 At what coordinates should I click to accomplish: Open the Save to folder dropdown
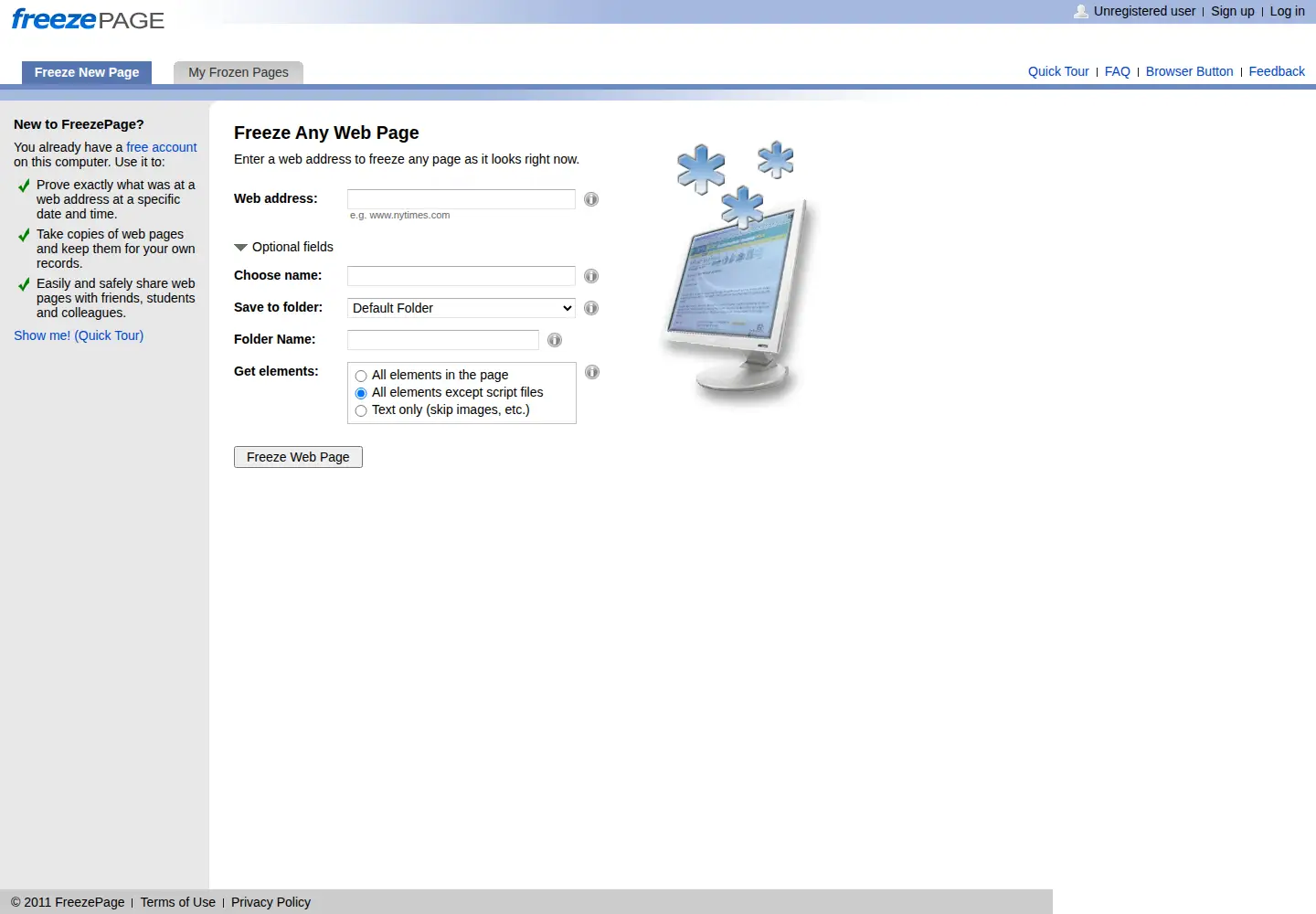[462, 308]
